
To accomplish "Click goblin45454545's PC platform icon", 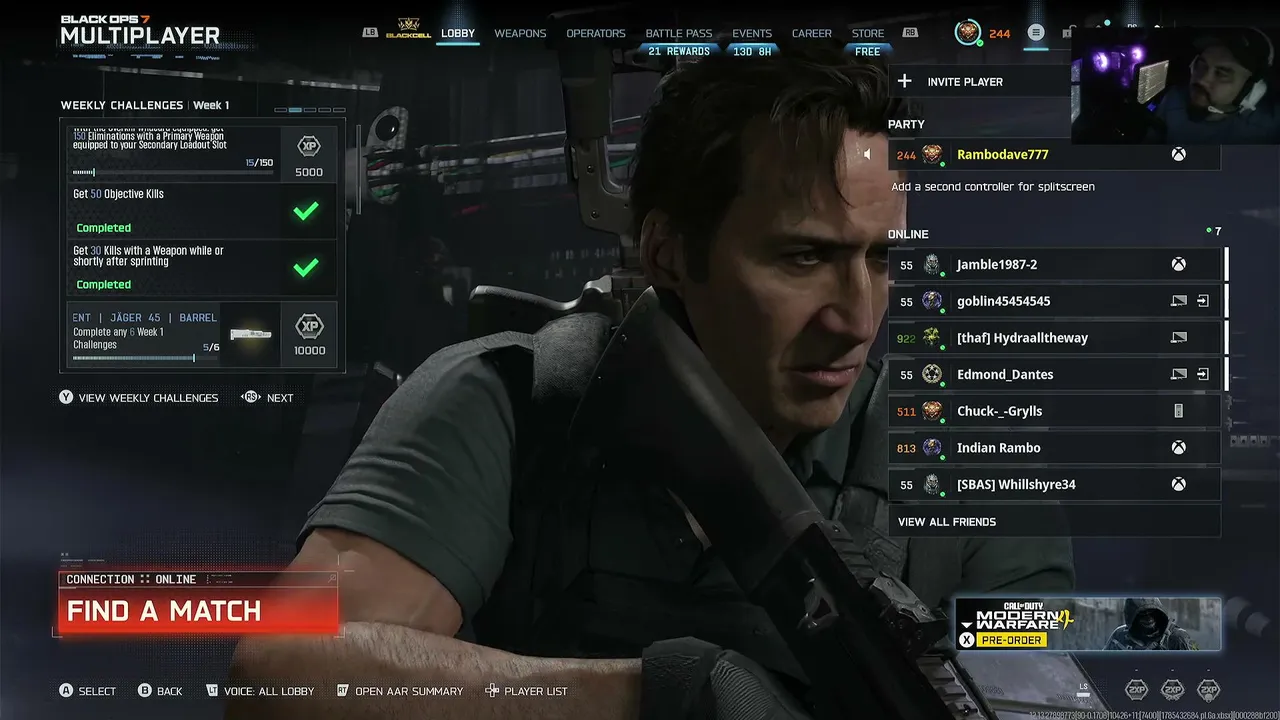I will pyautogui.click(x=1179, y=301).
